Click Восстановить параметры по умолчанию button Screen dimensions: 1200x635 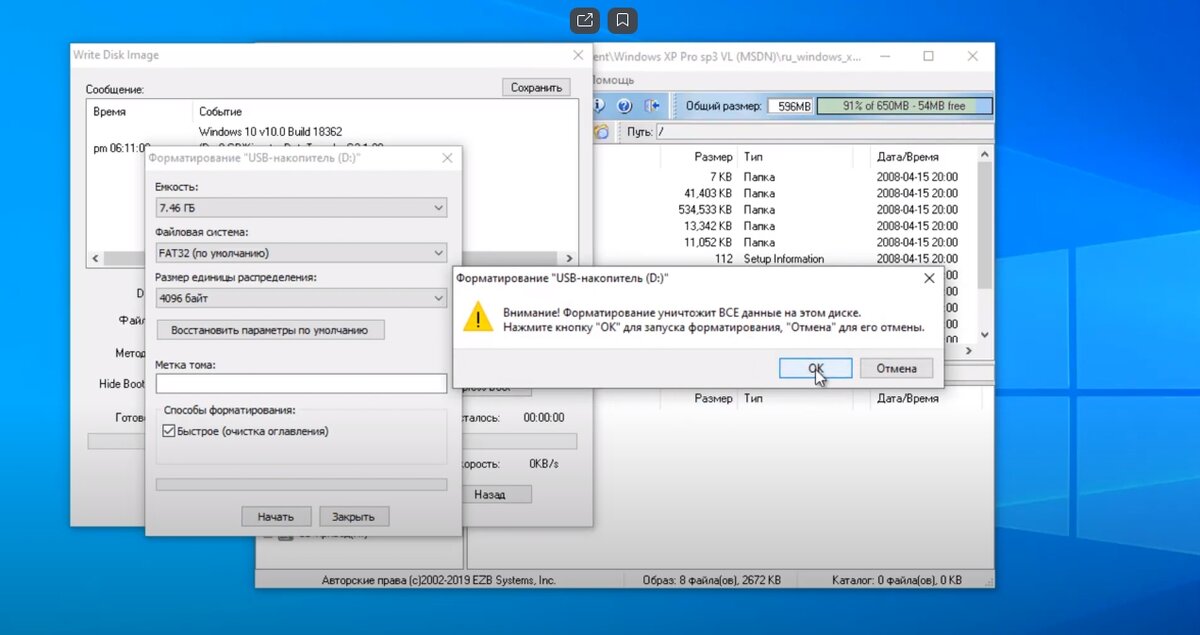[270, 330]
